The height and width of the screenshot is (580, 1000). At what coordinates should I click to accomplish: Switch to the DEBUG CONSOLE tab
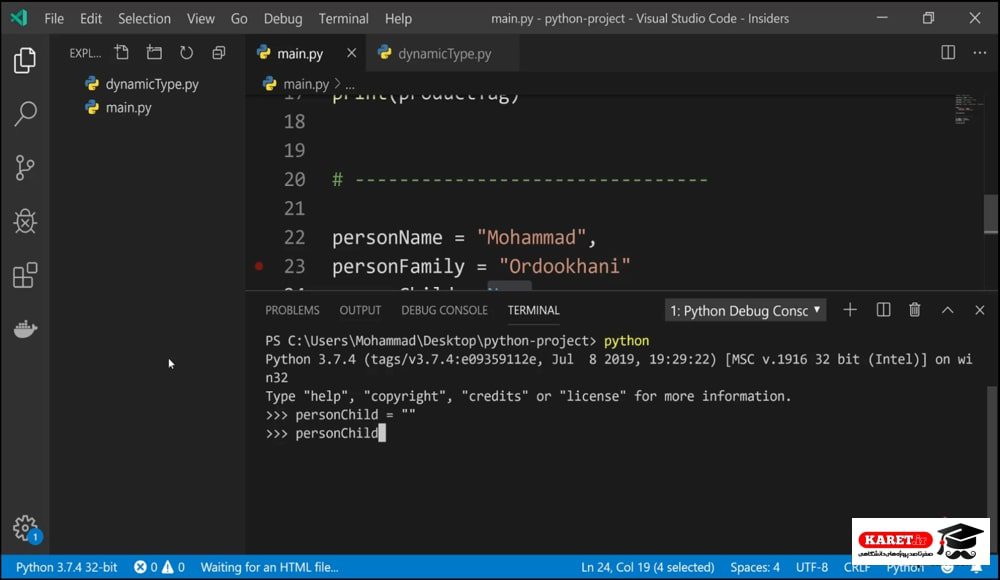coord(445,310)
